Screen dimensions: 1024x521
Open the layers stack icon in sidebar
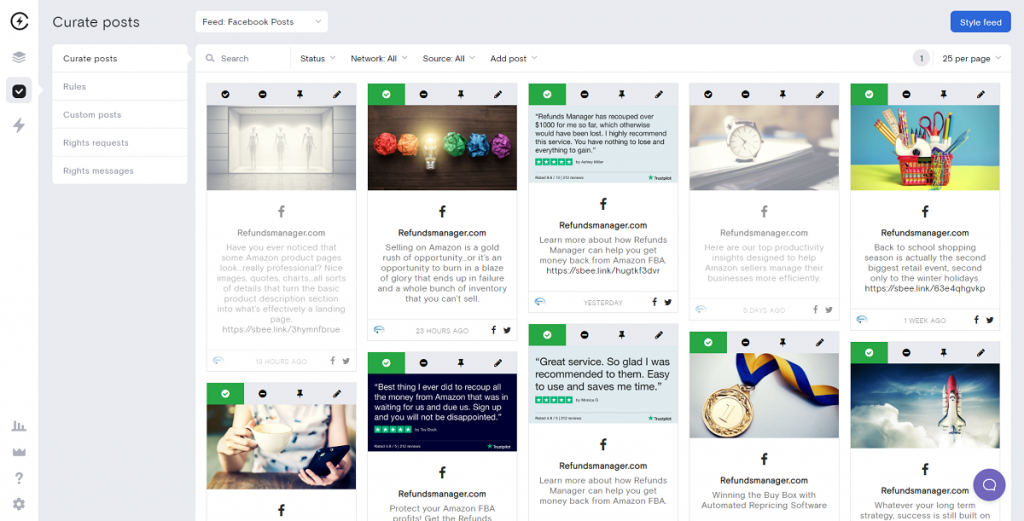(19, 57)
